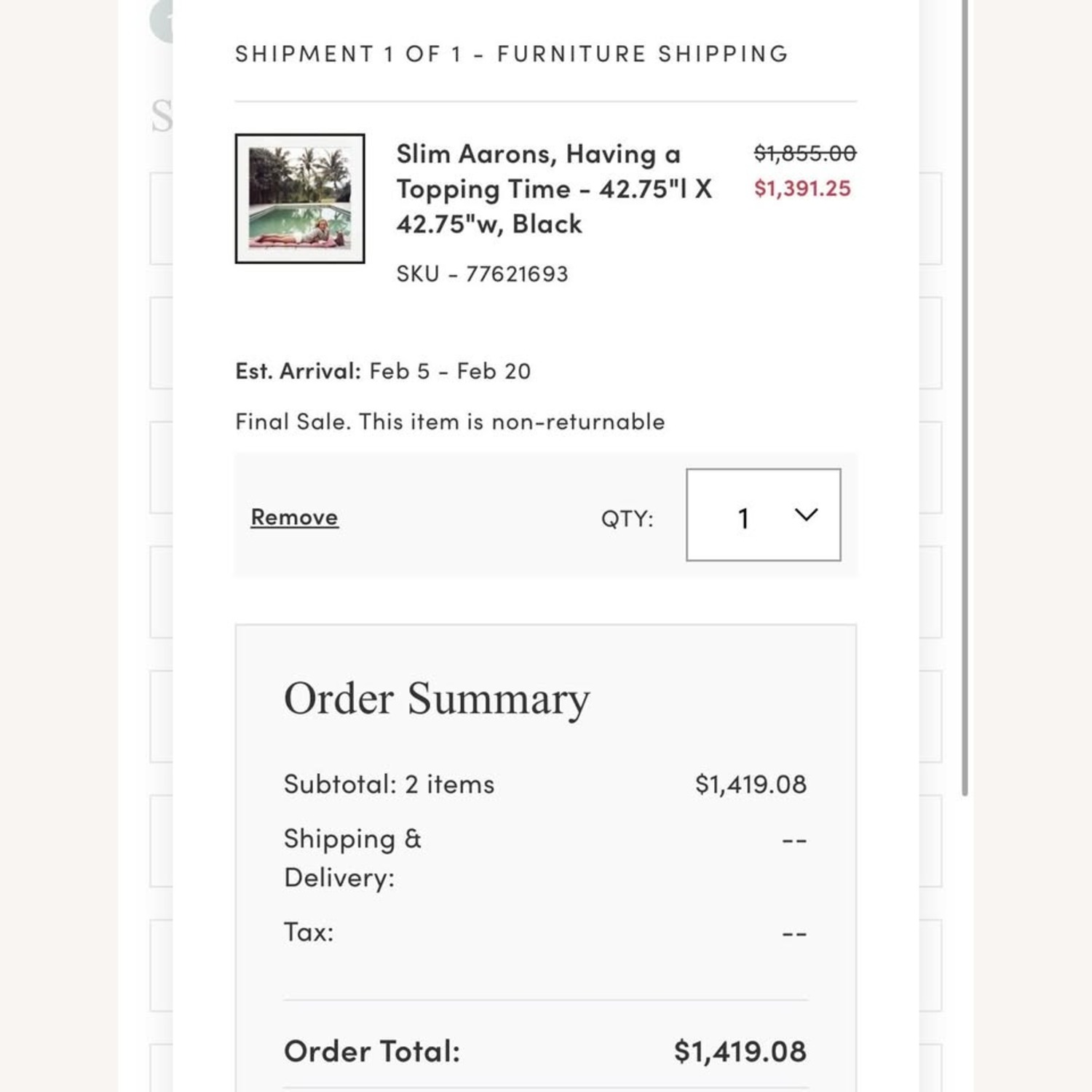Click the Order Summary heading
The width and height of the screenshot is (1092, 1092).
(x=437, y=698)
